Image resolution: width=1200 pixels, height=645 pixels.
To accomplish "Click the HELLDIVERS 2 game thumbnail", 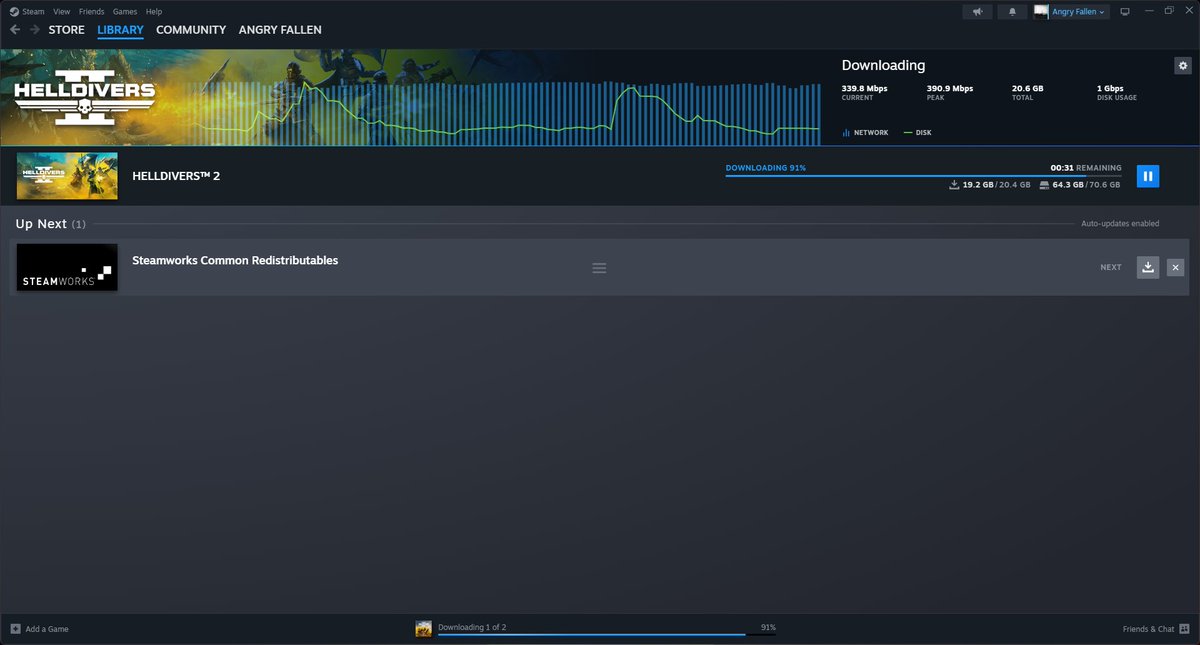I will [x=67, y=176].
